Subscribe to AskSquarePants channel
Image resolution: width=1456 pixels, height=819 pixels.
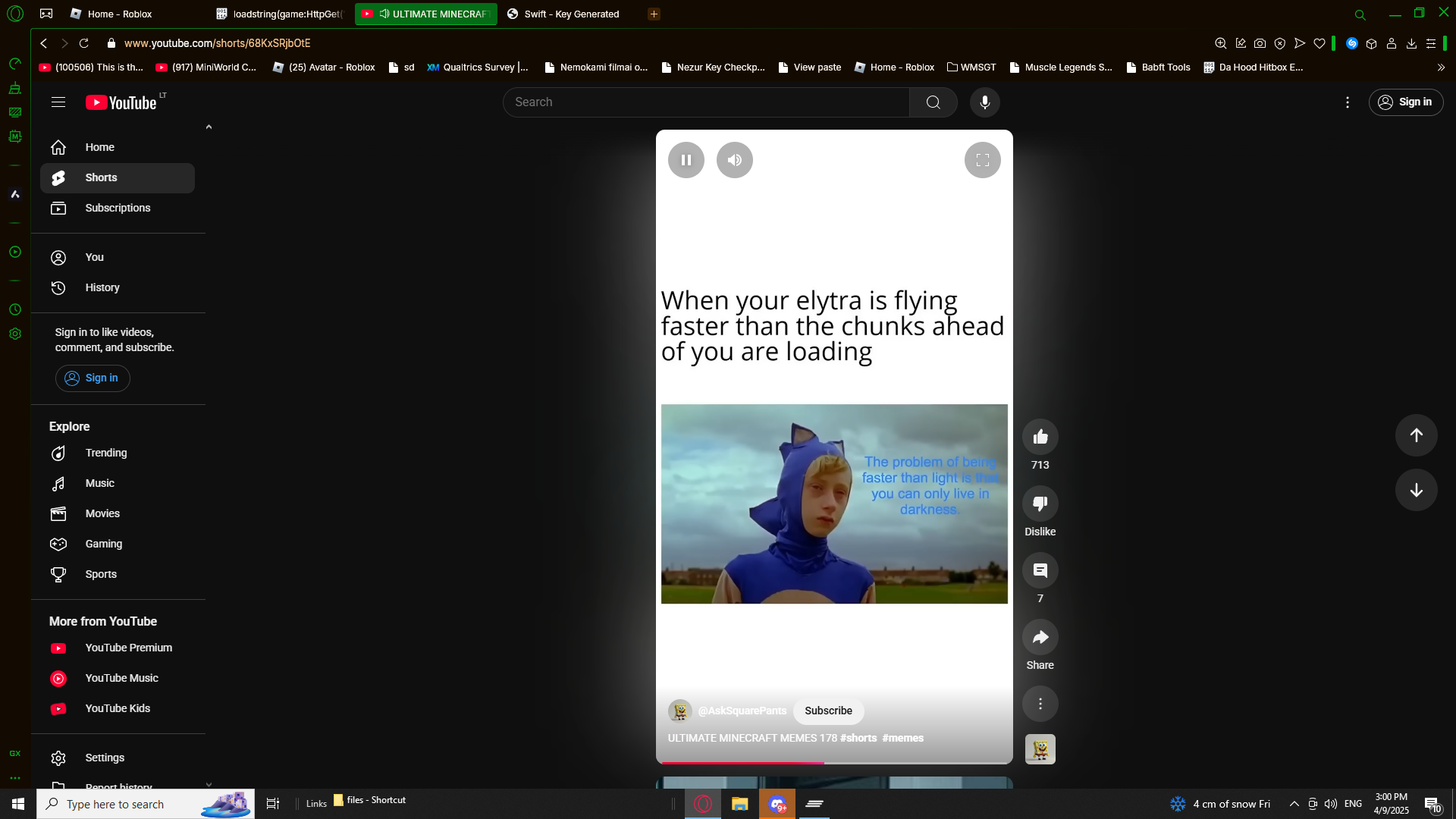click(828, 711)
